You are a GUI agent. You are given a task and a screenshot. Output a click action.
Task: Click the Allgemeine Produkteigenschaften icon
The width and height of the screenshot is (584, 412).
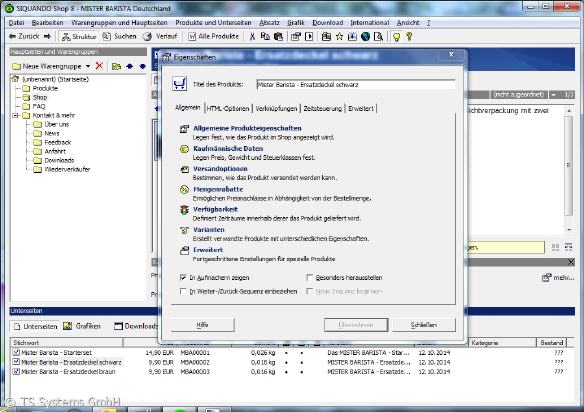tap(184, 129)
